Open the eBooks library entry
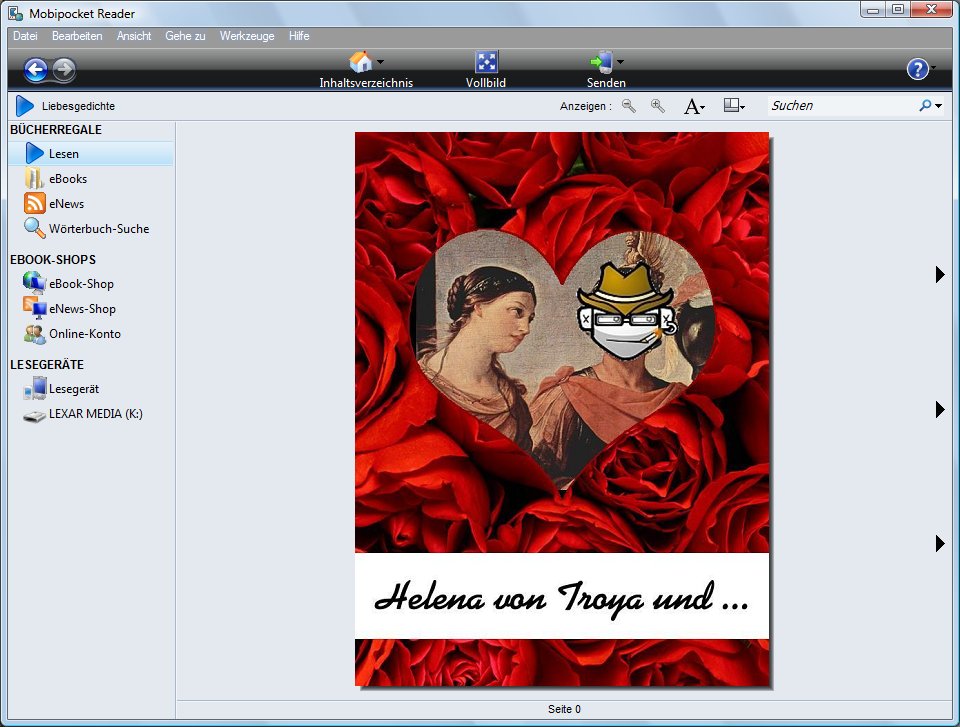960x727 pixels. point(68,179)
